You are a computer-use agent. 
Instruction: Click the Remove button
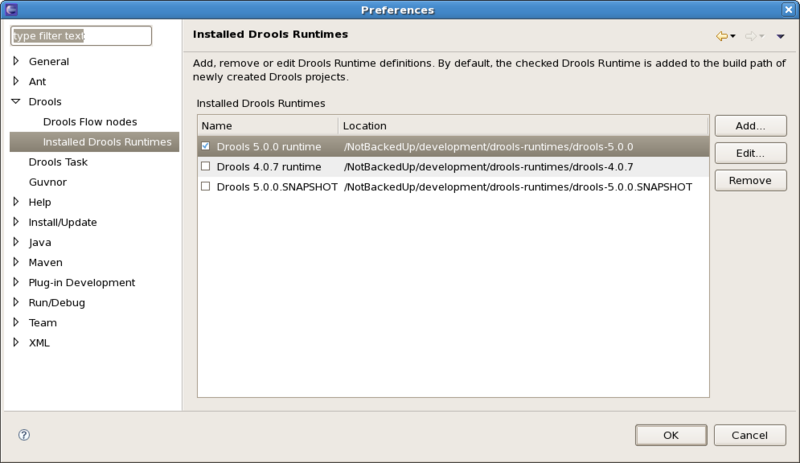[x=751, y=180]
